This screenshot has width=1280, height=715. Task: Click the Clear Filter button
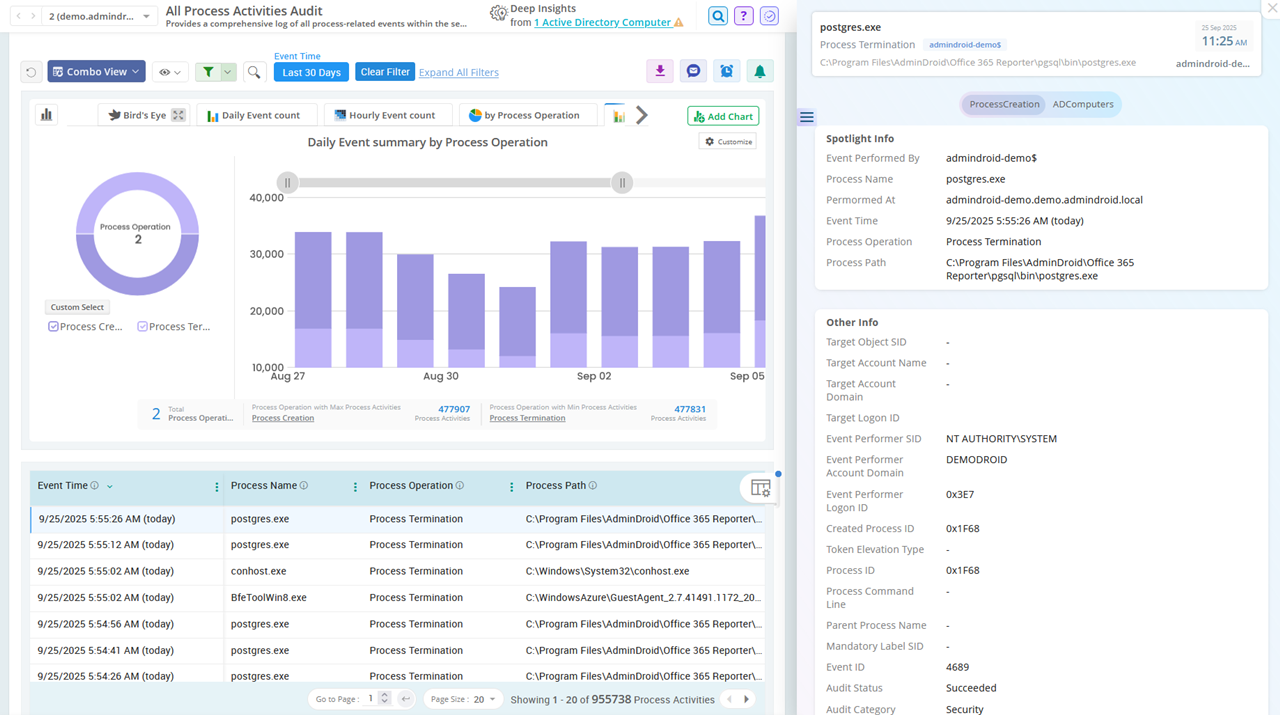(x=384, y=71)
